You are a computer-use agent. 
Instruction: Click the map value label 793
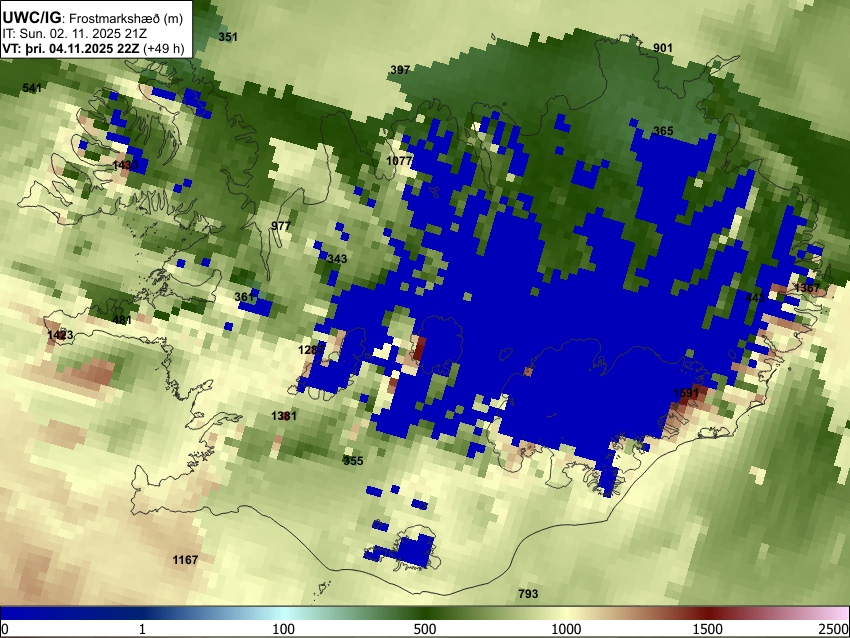coord(528,594)
